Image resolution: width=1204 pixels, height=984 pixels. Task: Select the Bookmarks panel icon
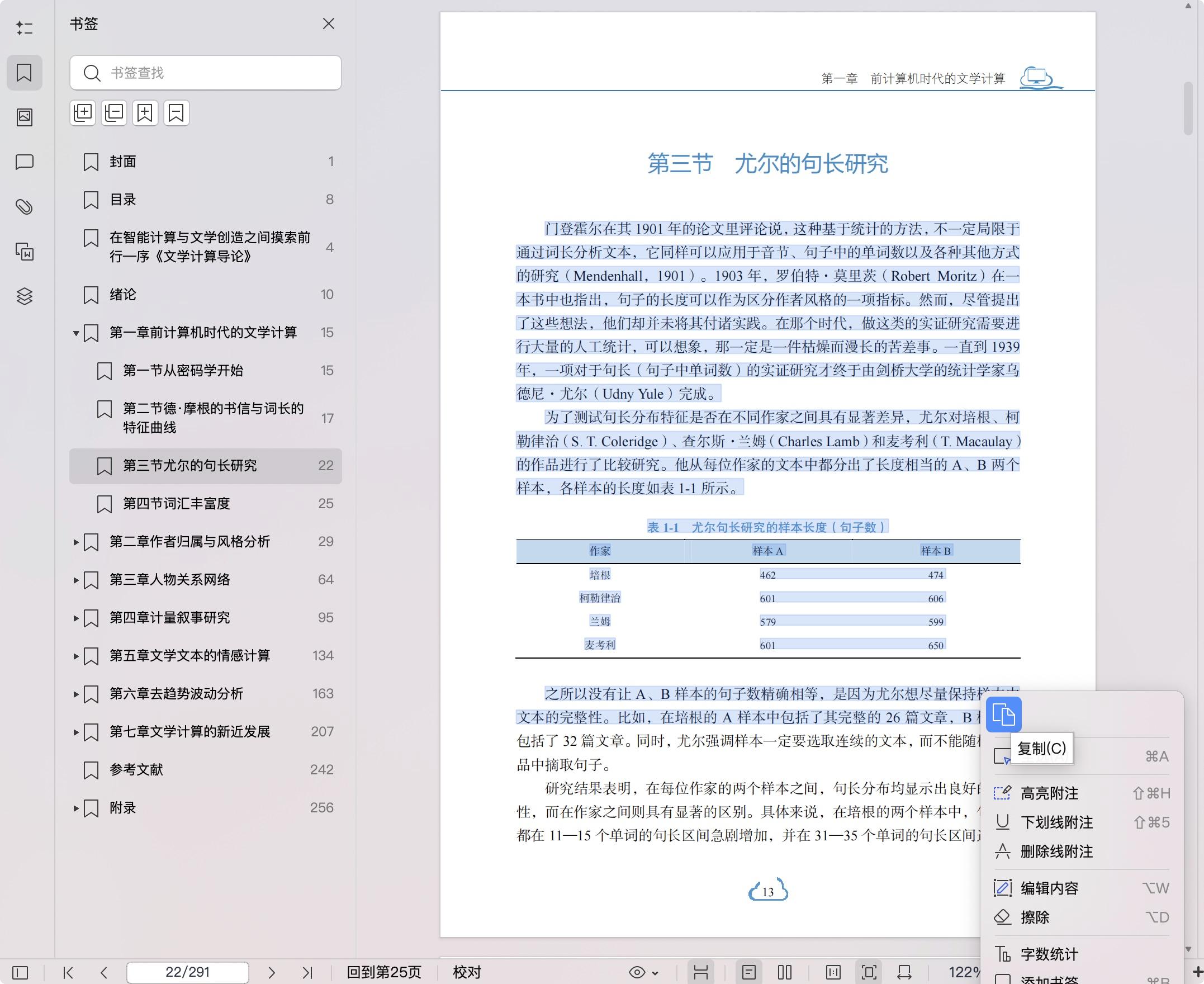25,73
